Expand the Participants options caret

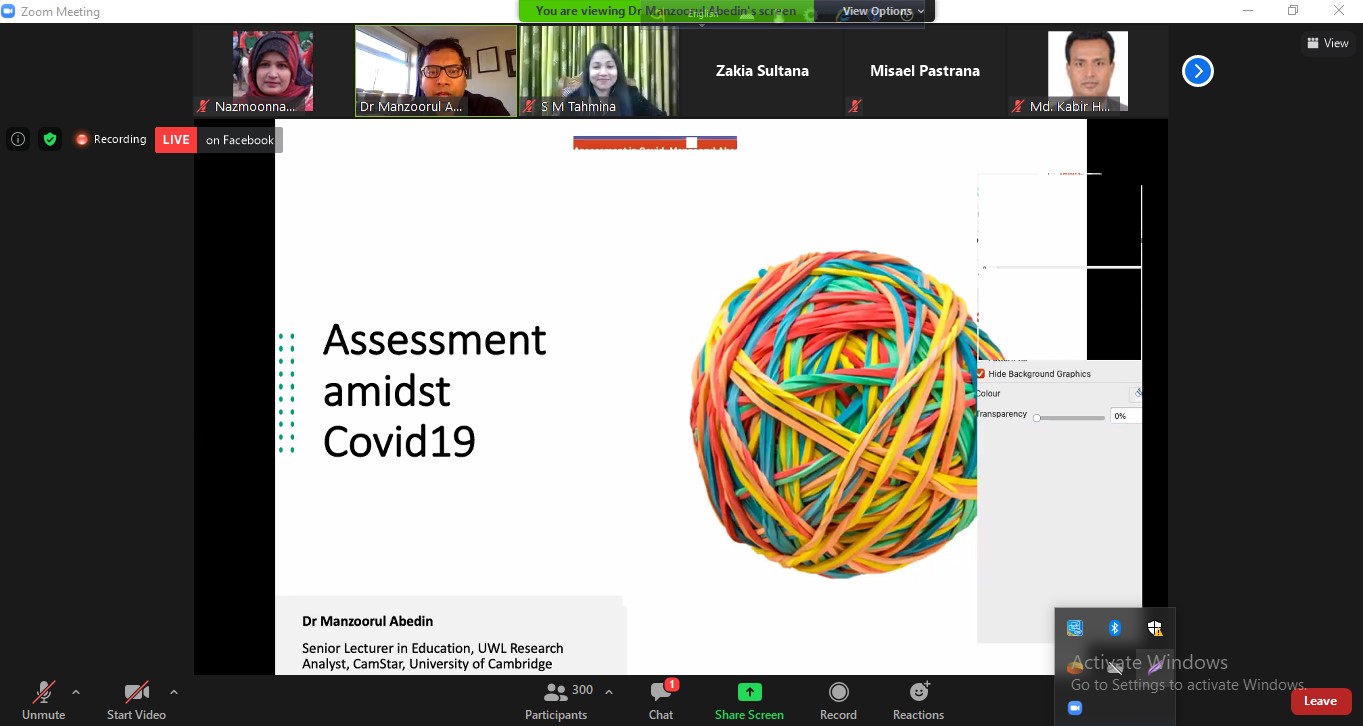(609, 692)
